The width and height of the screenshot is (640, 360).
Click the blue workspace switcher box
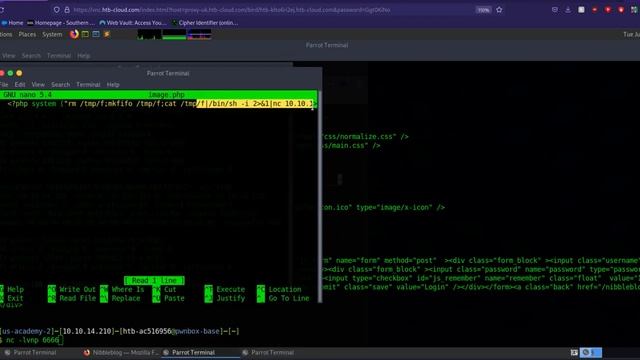click(x=591, y=352)
